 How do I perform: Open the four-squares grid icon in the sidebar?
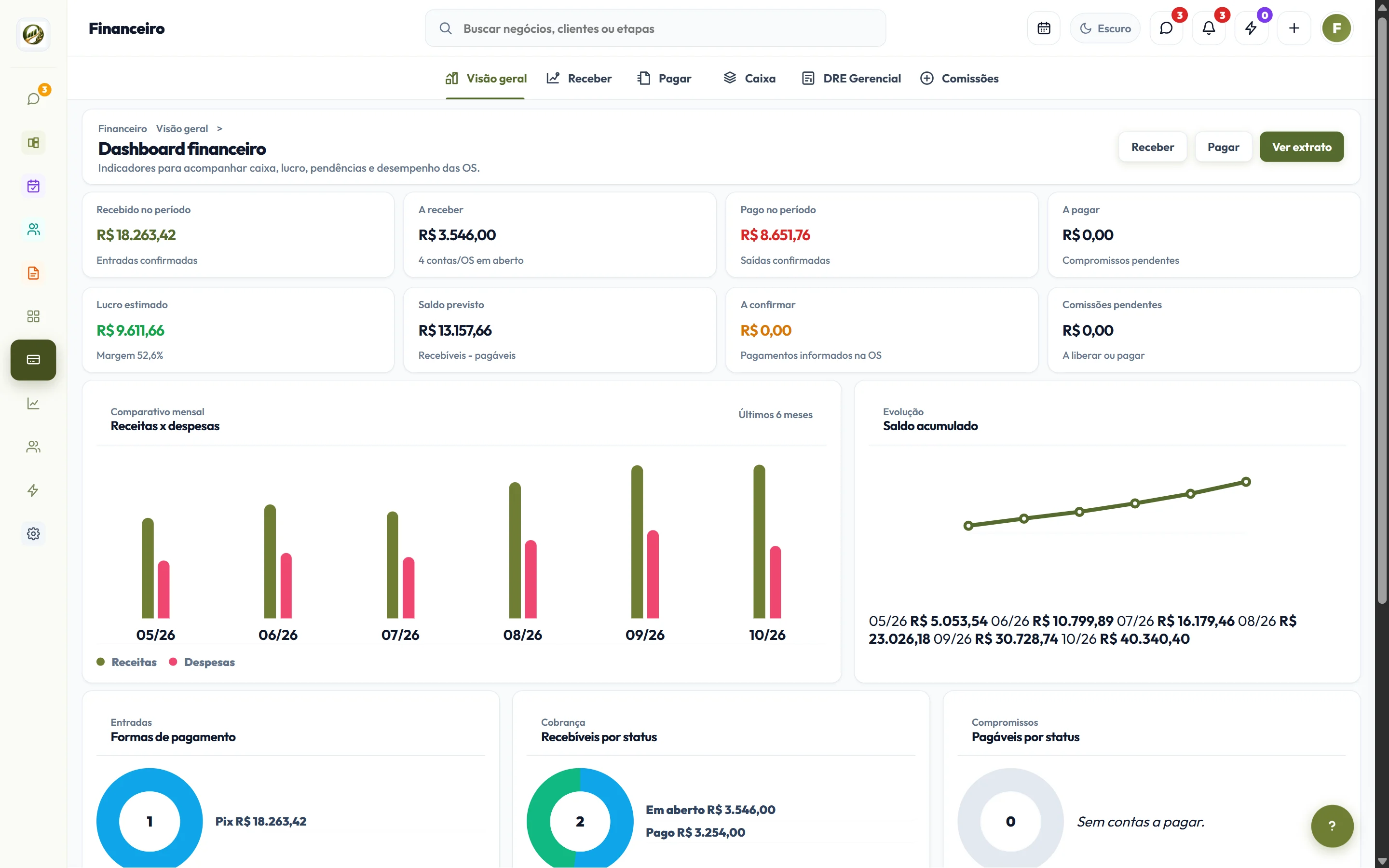33,316
